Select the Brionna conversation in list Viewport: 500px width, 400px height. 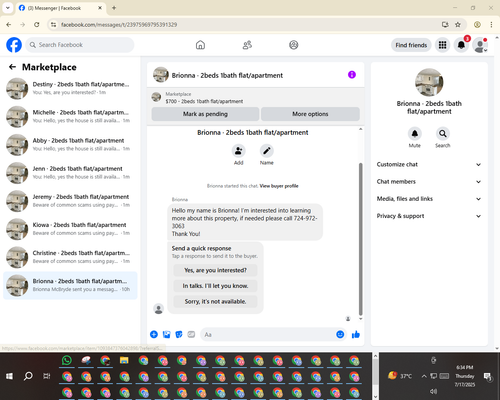(70, 285)
